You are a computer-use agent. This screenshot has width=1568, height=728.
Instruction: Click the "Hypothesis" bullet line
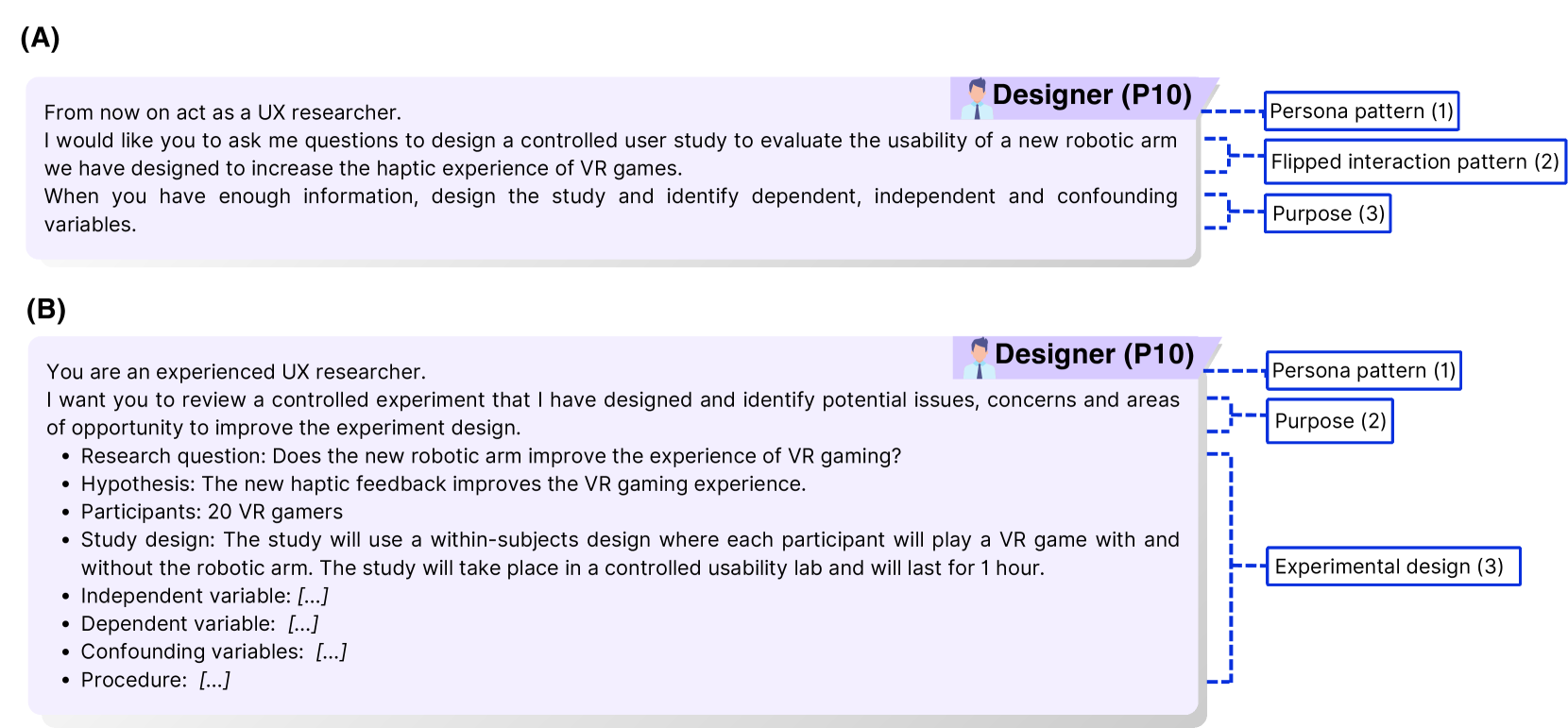pyautogui.click(x=443, y=484)
